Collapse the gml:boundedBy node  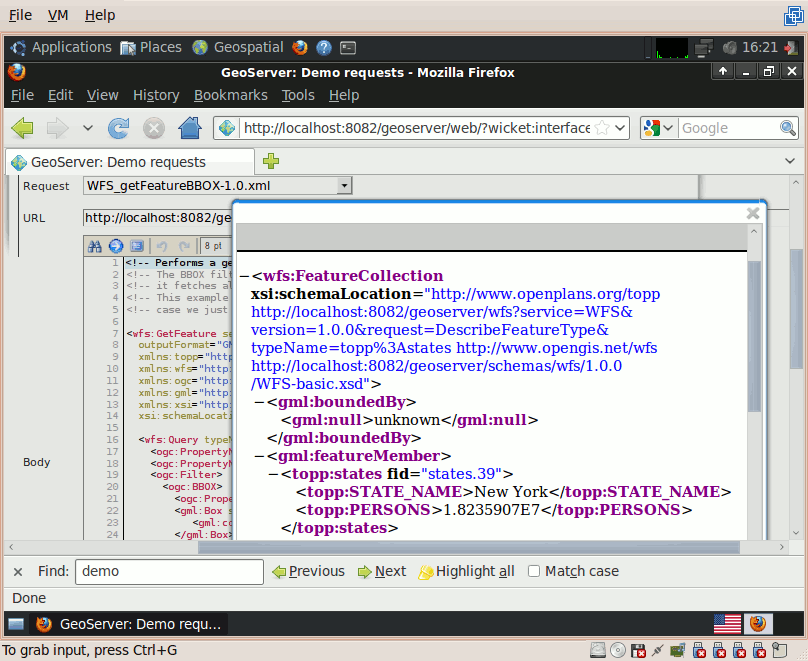259,402
